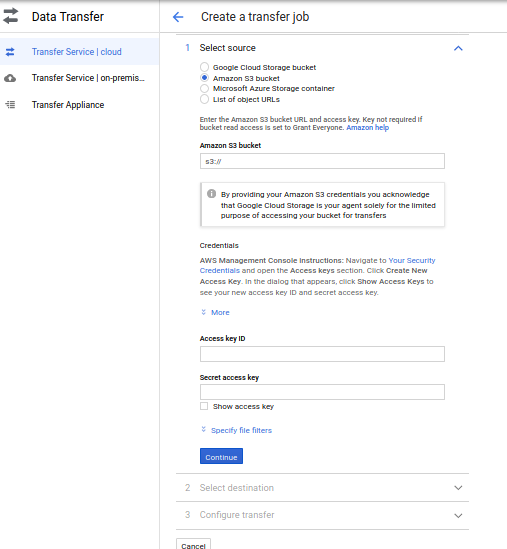This screenshot has height=549, width=507.
Task: Expand the Configure transfer section chevron
Action: 458,515
